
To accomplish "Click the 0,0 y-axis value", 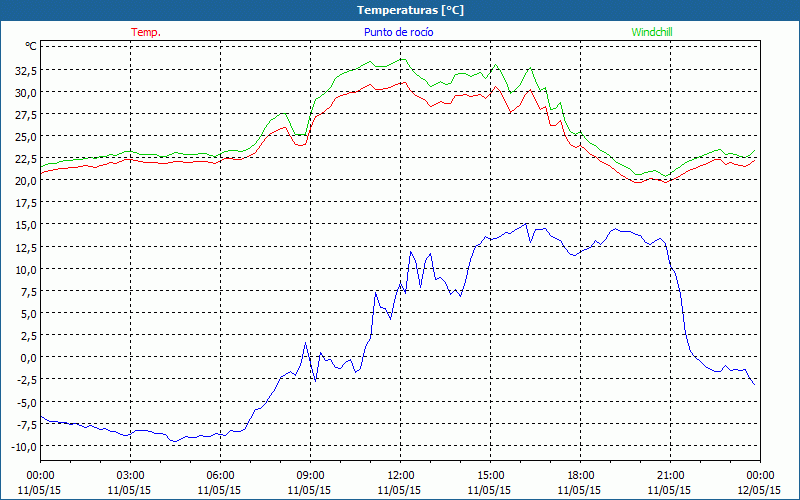I will coord(28,358).
